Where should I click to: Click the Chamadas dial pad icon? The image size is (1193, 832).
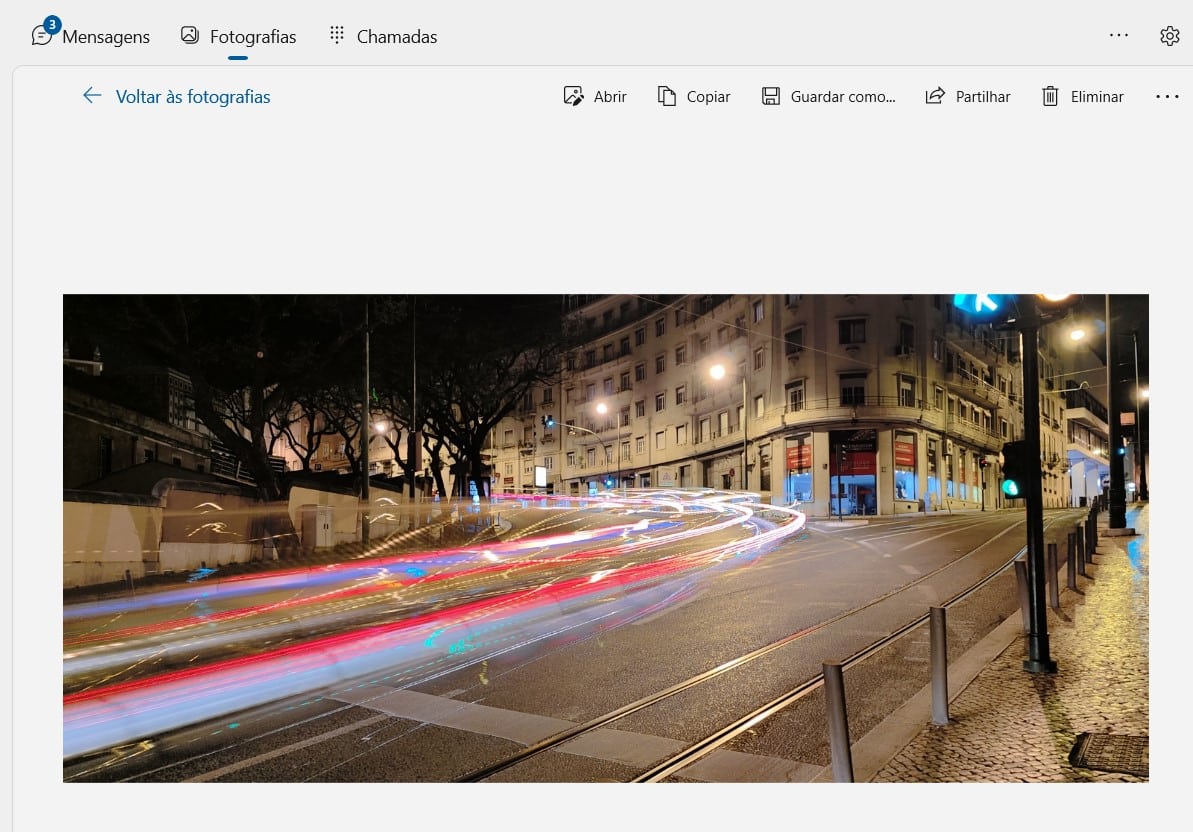(337, 35)
